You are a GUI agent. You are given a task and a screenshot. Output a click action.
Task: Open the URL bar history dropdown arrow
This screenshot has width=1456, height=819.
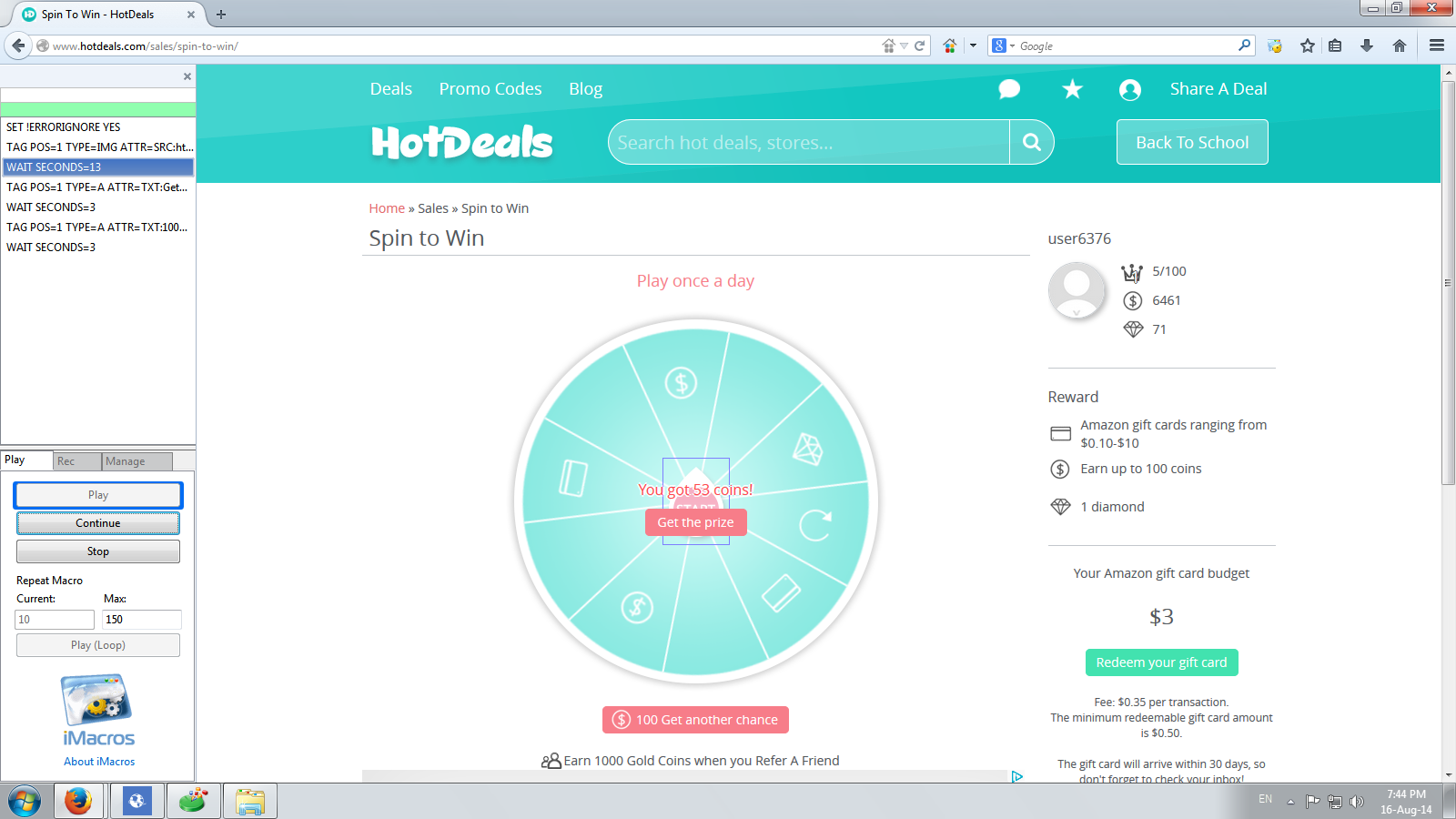[904, 45]
